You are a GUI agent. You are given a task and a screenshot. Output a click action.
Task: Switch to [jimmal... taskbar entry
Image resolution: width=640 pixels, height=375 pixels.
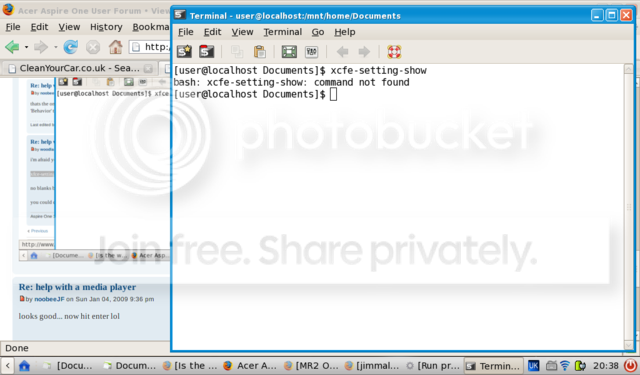(371, 366)
